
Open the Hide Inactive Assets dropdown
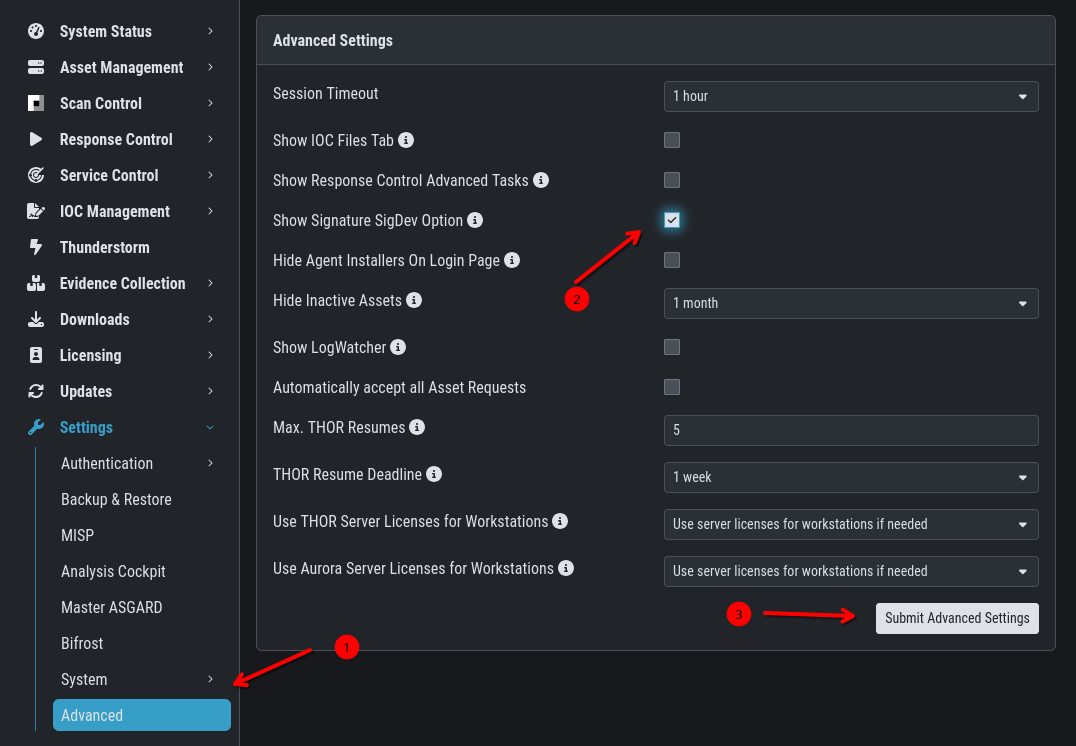(x=851, y=303)
